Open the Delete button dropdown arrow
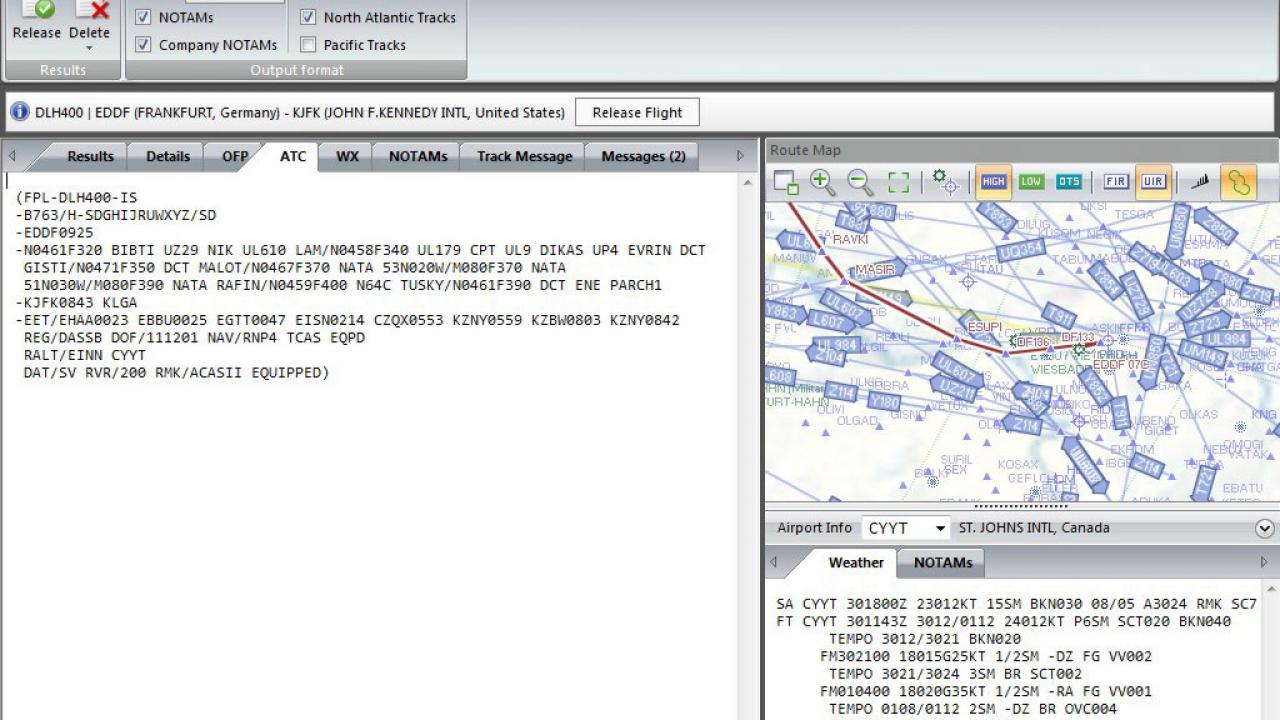Screen dimensions: 1280x720 (89, 48)
